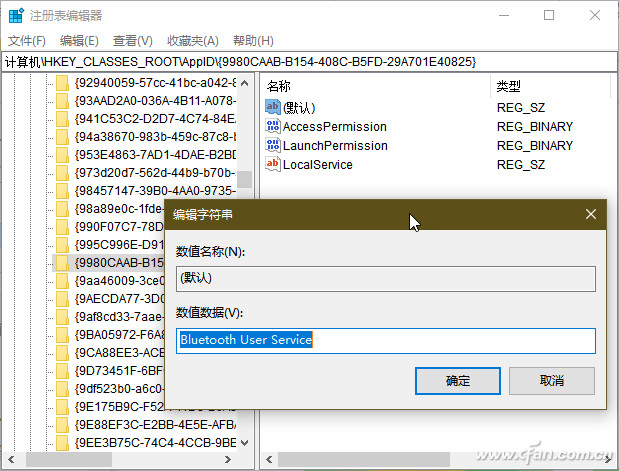Close the 编辑字符串 dialog with its X

591,214
